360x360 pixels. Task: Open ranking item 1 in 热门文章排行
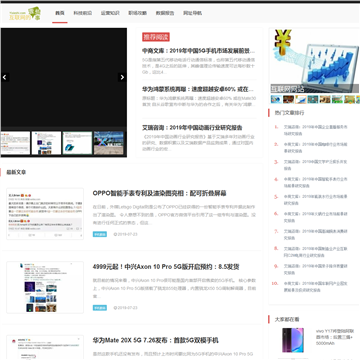(x=315, y=130)
